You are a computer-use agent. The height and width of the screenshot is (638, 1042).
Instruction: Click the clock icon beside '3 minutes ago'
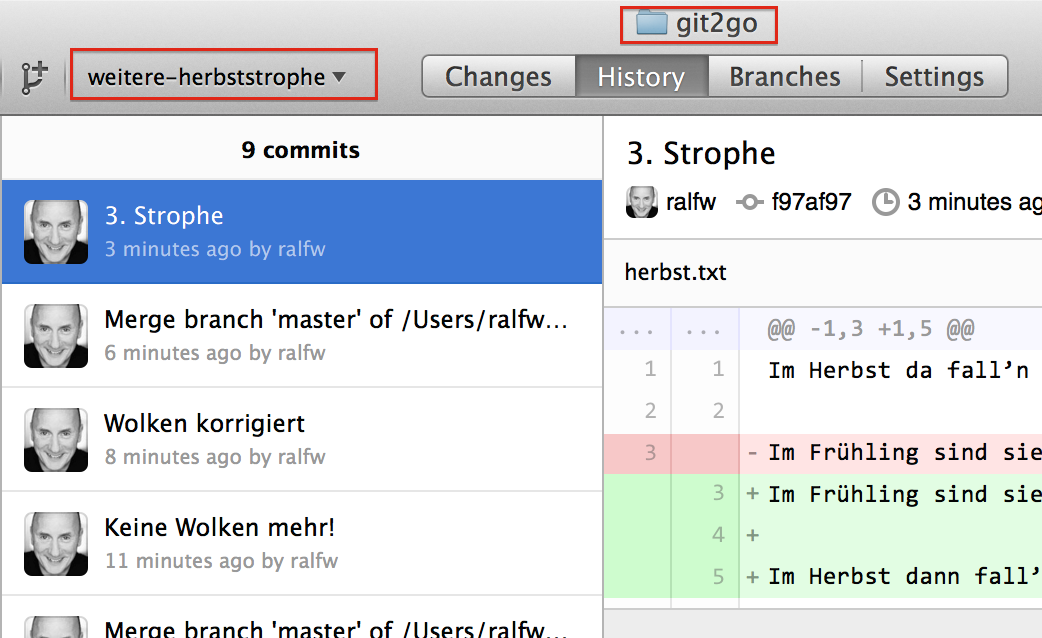886,202
